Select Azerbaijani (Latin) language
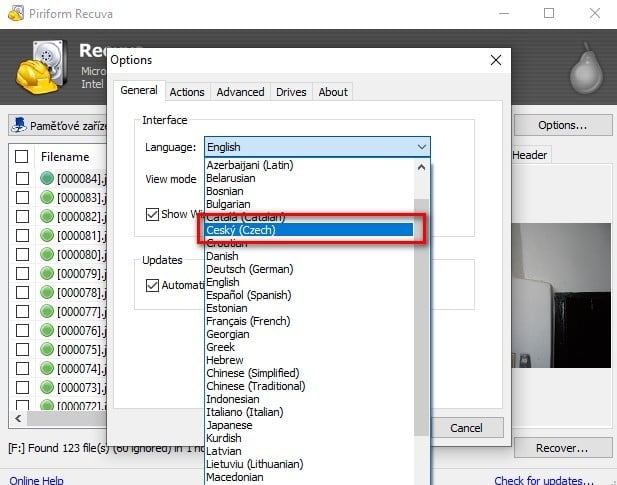The image size is (617, 485). click(x=309, y=165)
